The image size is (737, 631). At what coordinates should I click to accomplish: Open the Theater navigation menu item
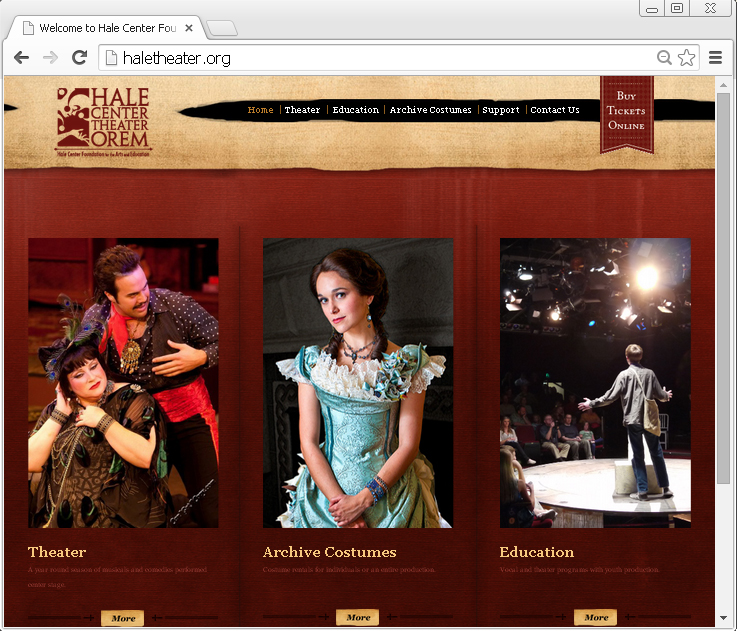pos(302,110)
